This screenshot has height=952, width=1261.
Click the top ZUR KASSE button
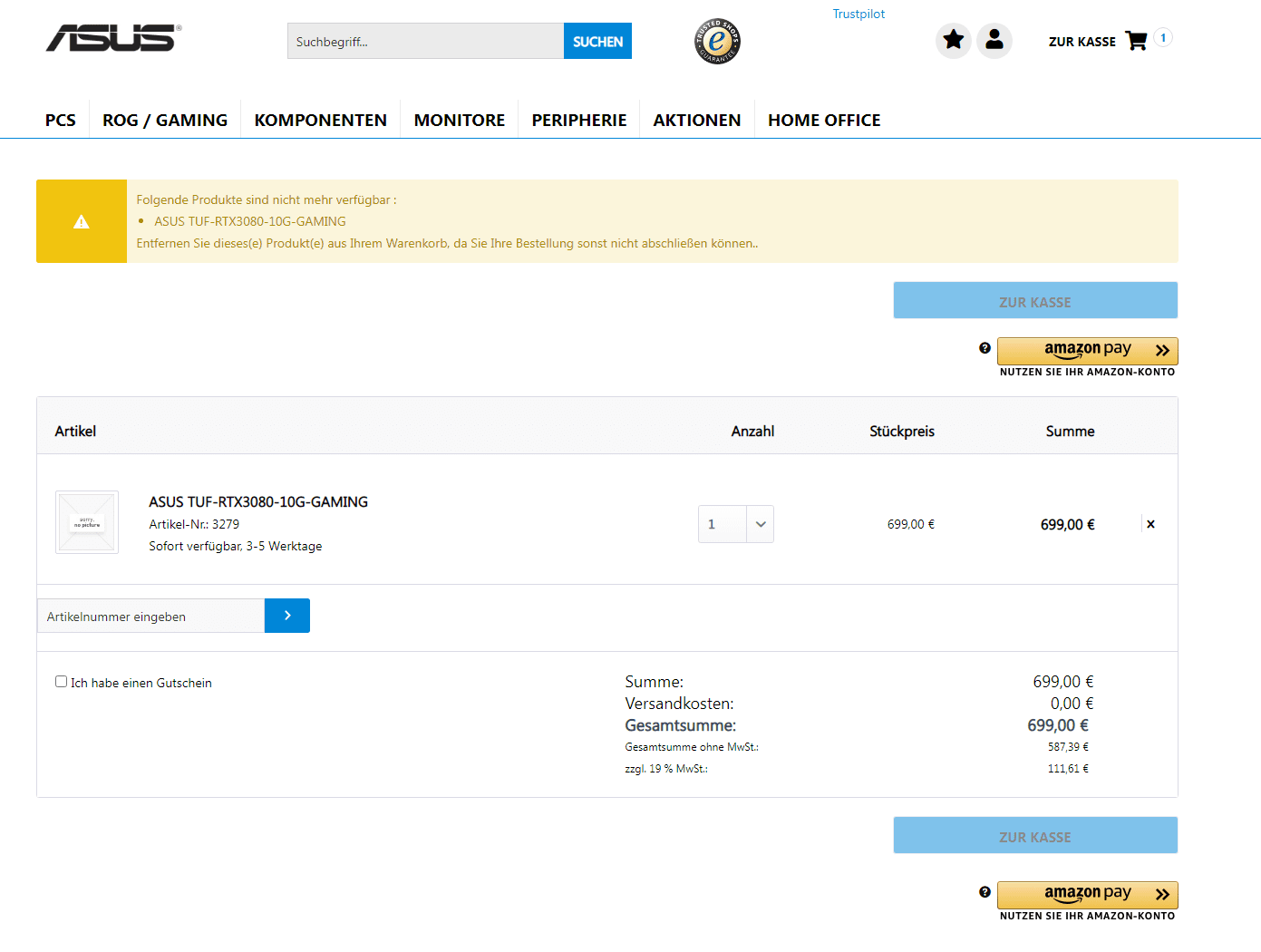1035,301
